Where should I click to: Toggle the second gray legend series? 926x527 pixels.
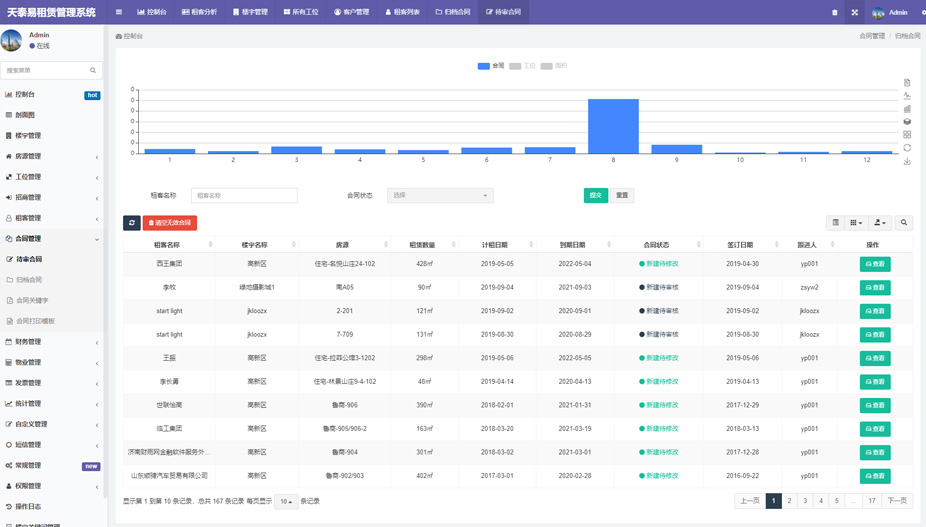554,66
